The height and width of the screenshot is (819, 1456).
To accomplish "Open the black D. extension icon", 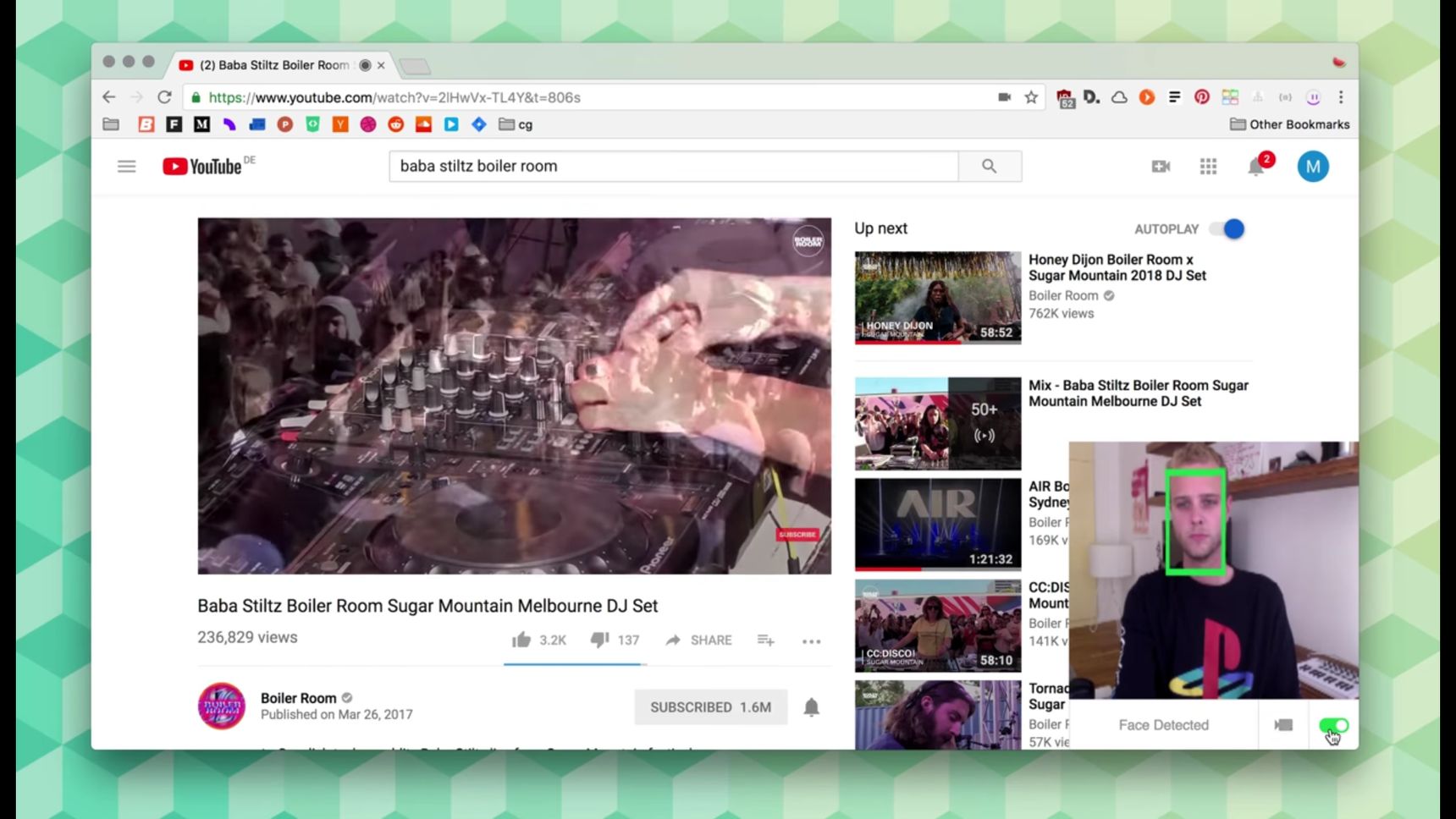I will (x=1092, y=97).
